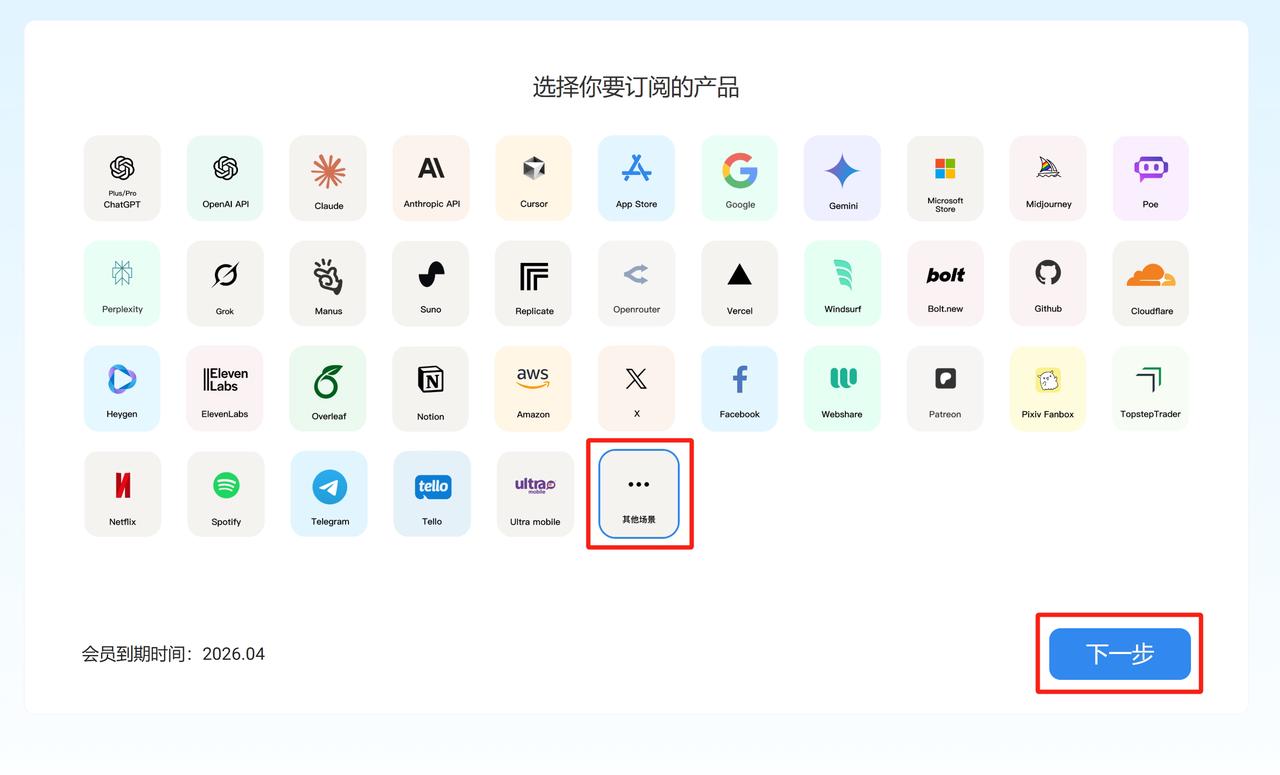Select the Suno product tile
The image size is (1280, 775).
point(431,283)
